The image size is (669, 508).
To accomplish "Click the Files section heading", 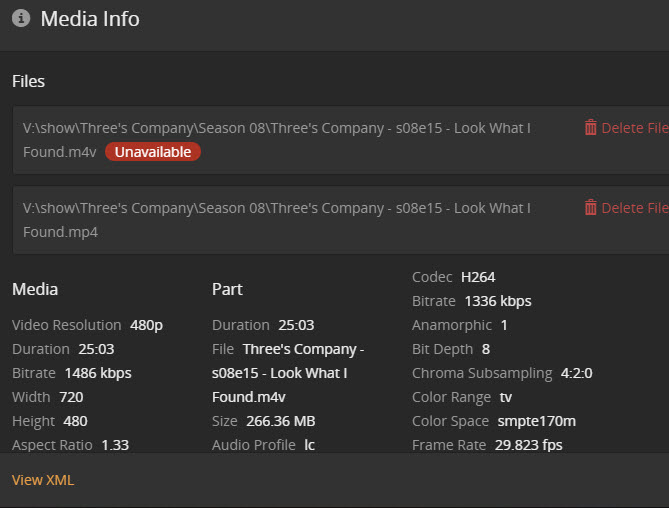I will tap(28, 81).
